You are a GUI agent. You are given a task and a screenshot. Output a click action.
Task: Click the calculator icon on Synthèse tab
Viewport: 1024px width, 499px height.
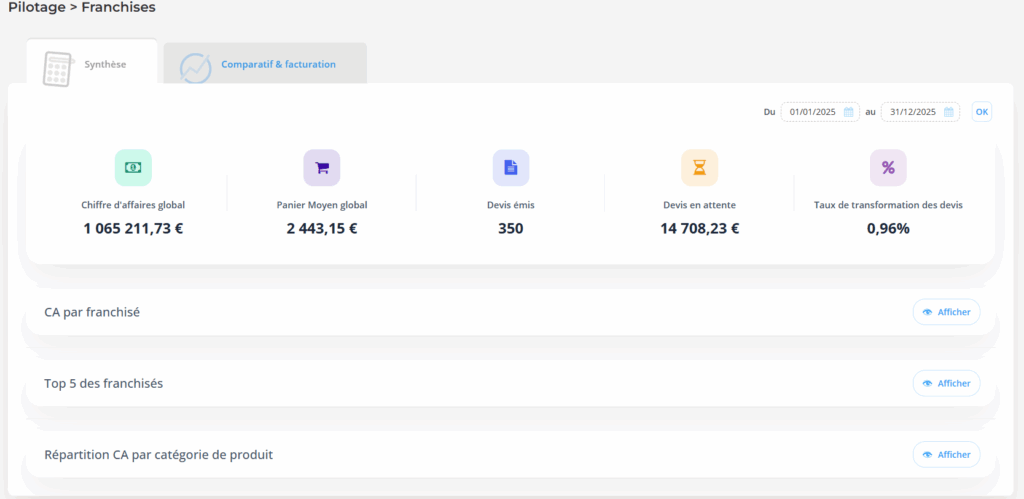[x=61, y=68]
